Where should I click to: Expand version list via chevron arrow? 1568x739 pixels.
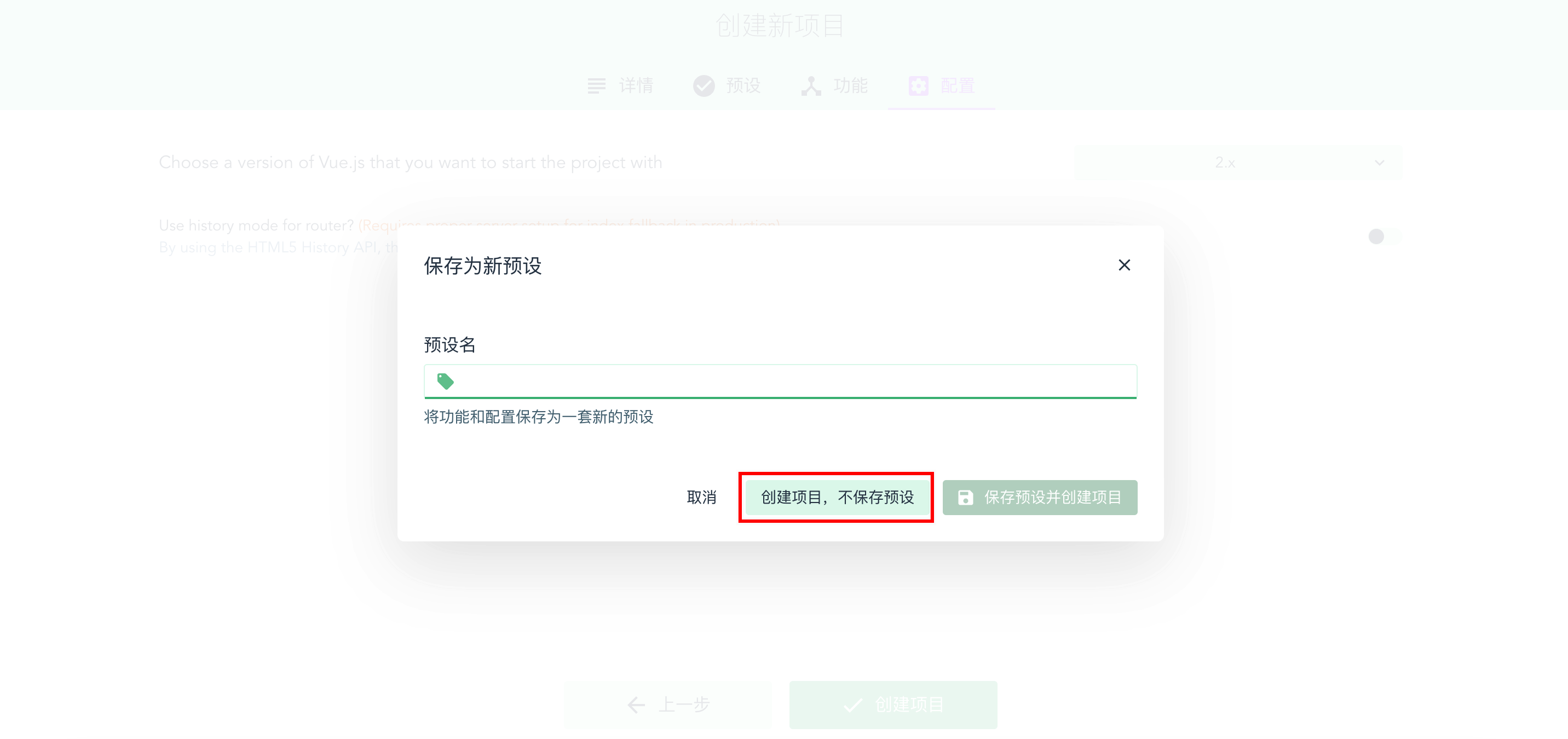(x=1379, y=163)
